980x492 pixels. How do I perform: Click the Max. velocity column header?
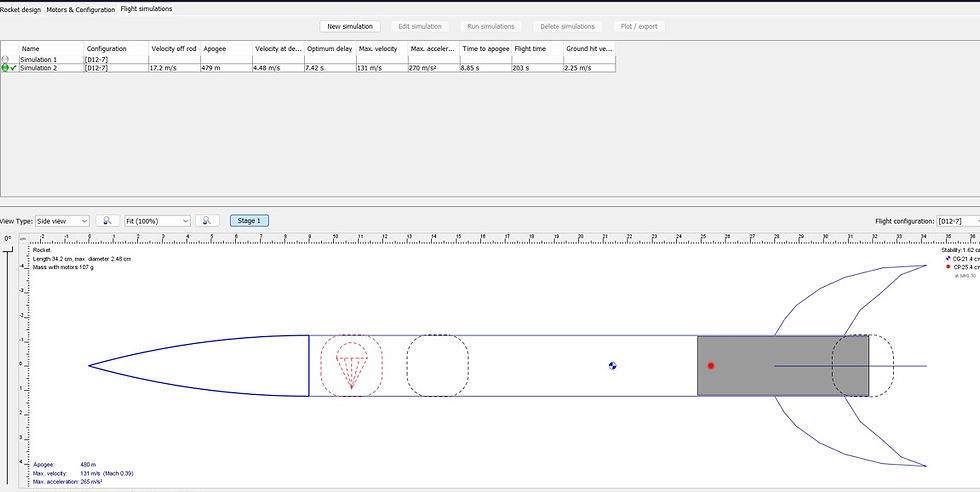(x=382, y=48)
